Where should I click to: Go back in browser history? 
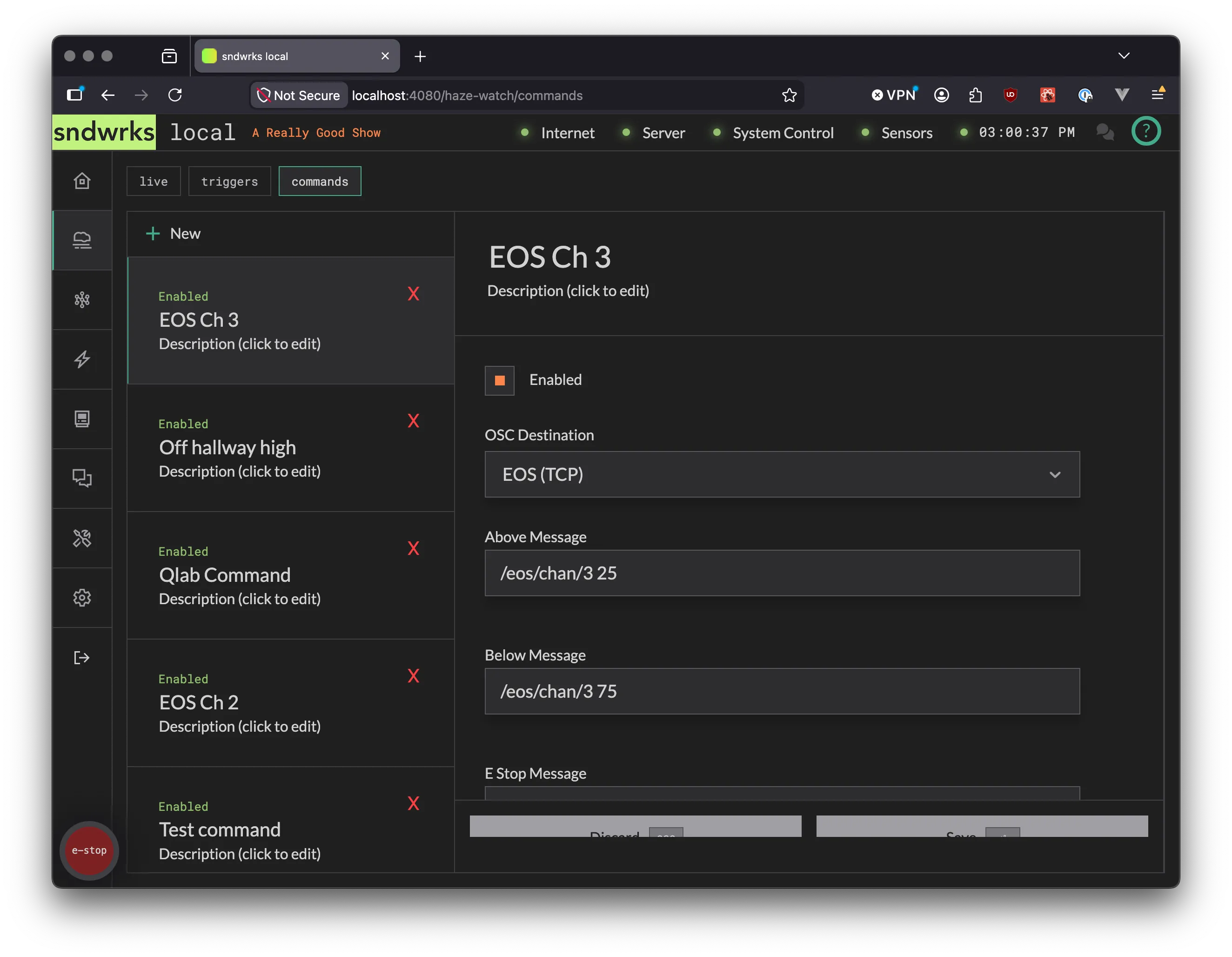108,95
